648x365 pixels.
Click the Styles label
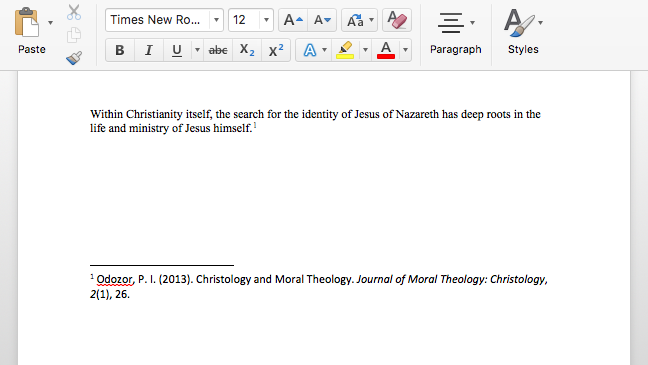point(523,49)
